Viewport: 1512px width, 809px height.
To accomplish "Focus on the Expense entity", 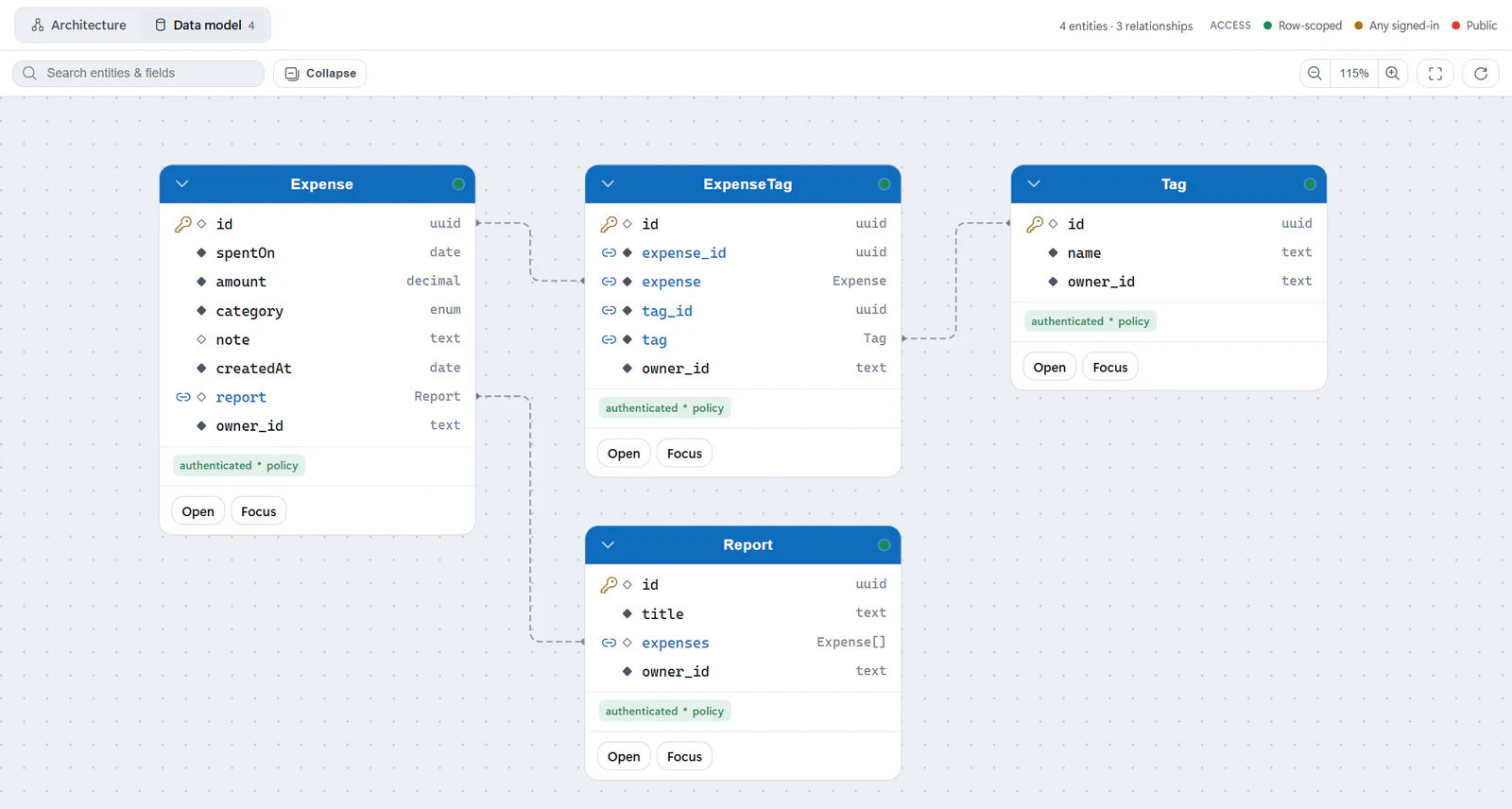I will click(x=259, y=511).
